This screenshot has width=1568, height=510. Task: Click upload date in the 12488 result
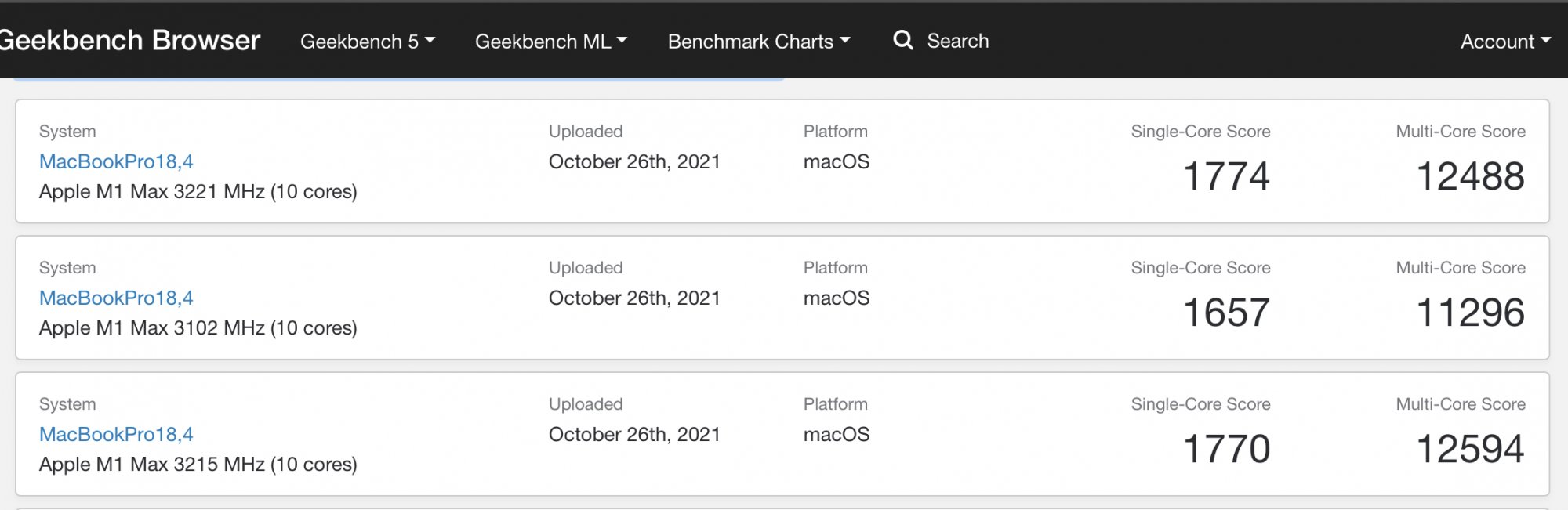(x=634, y=161)
